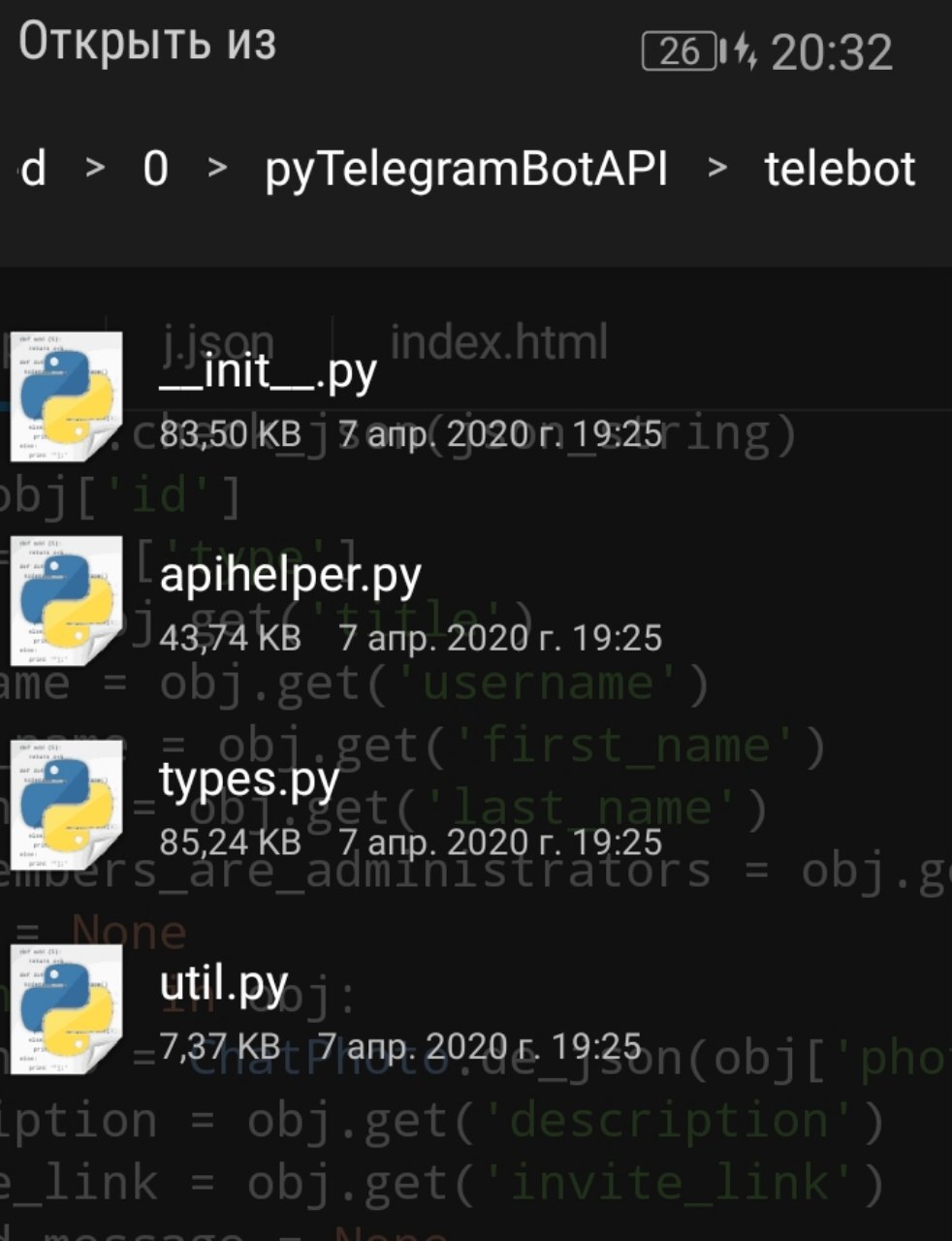
Task: Tap chevron between d and 0
Action: coord(94,169)
